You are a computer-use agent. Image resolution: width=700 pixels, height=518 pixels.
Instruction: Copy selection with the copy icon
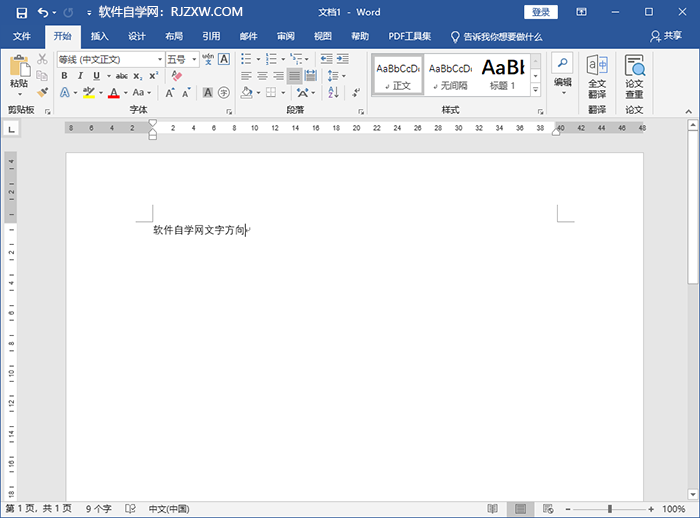(x=42, y=75)
